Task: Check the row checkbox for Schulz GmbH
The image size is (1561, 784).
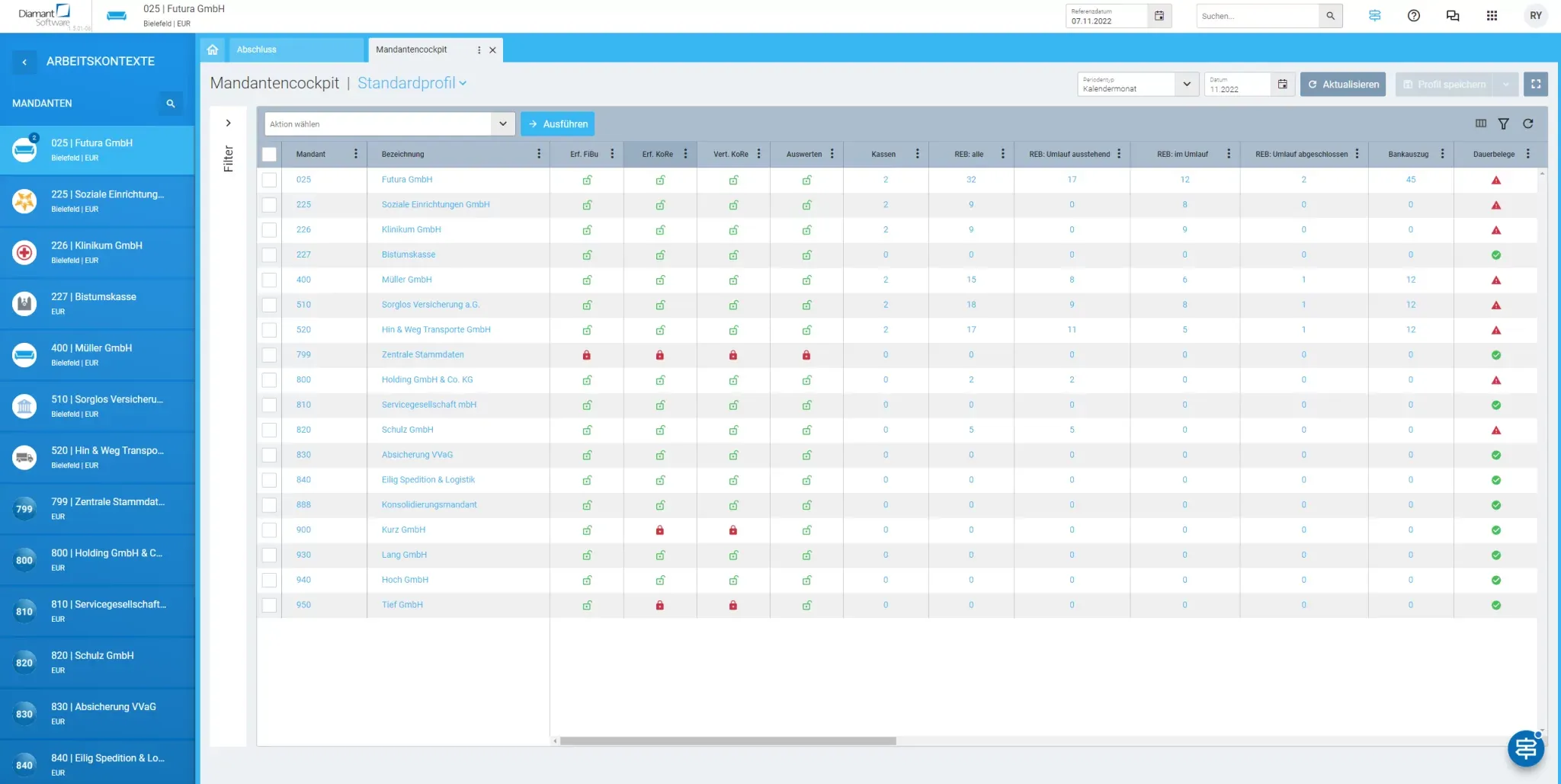Action: click(269, 430)
